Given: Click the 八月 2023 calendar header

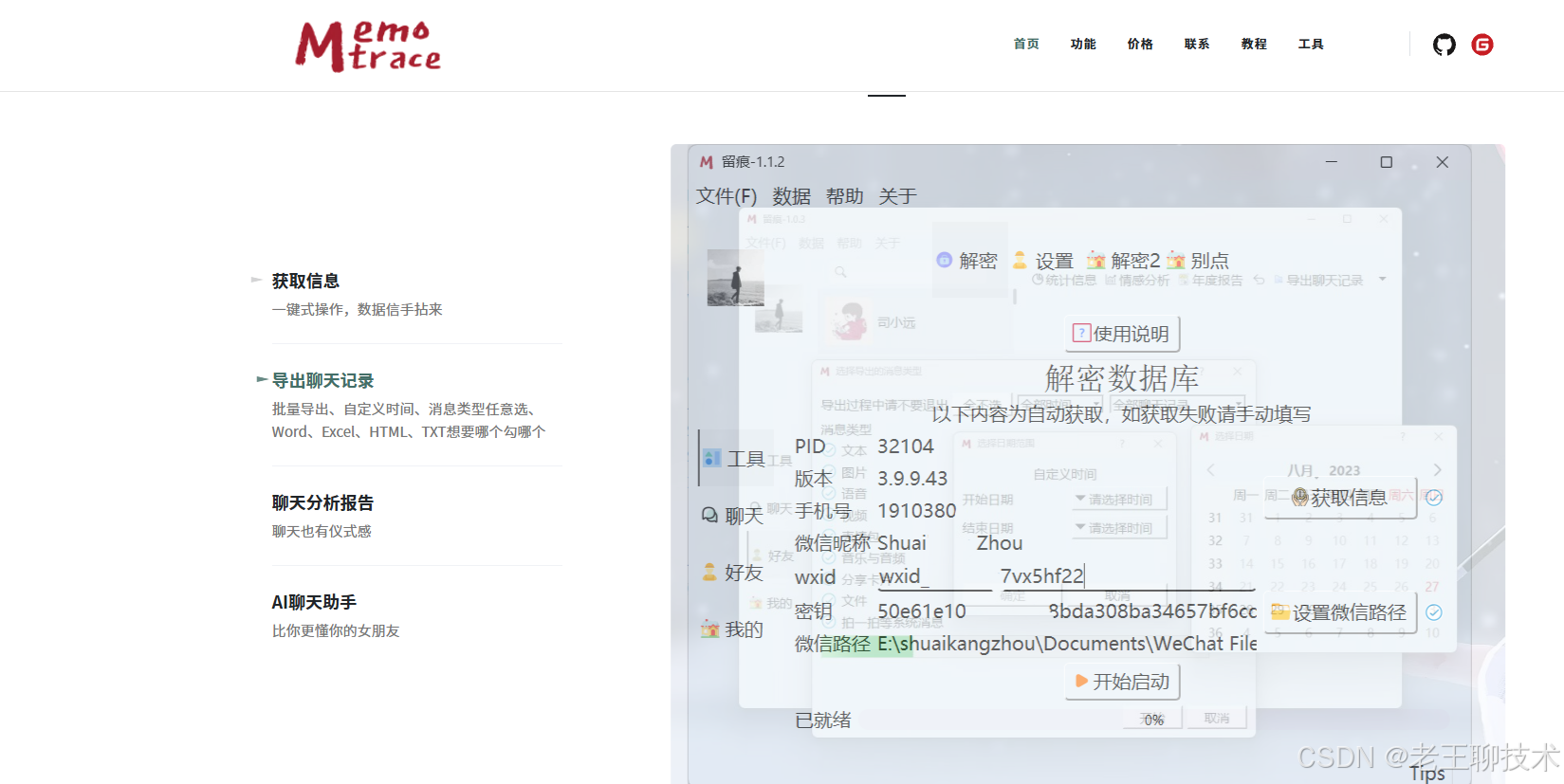Looking at the screenshot, I should (x=1323, y=470).
